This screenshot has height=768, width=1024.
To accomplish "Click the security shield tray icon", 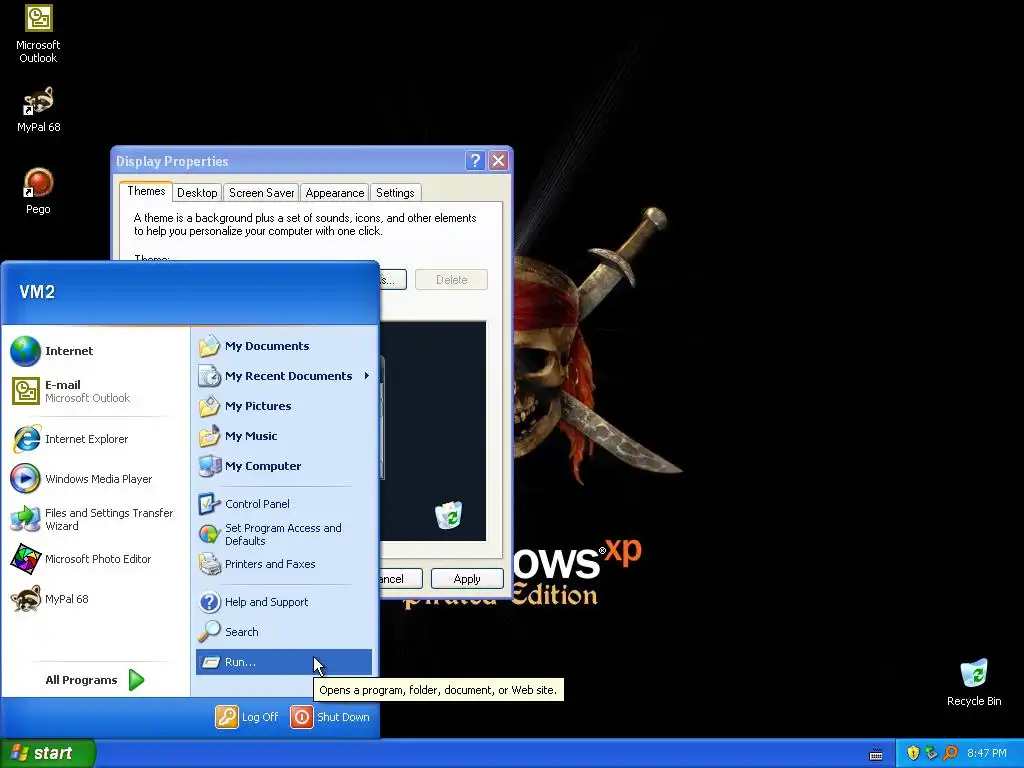I will (913, 753).
